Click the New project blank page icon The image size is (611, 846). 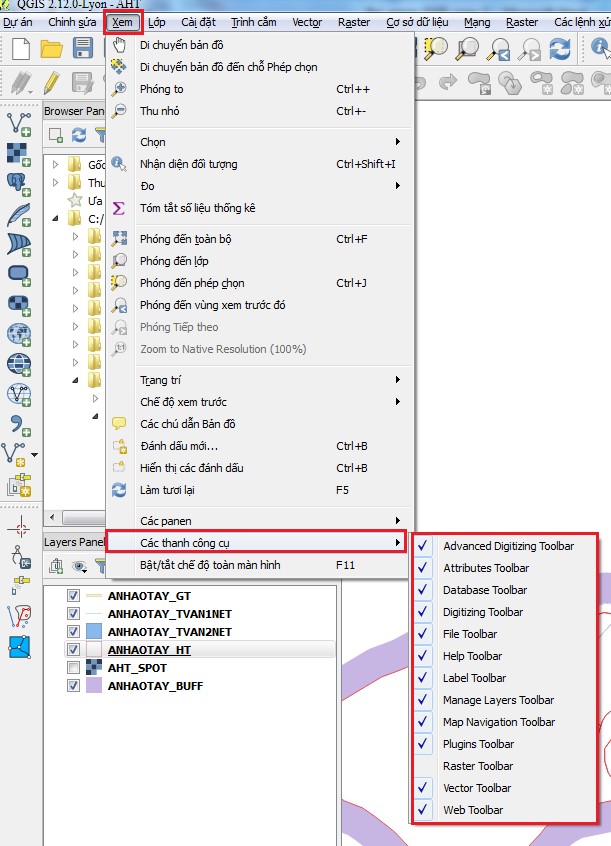point(21,49)
